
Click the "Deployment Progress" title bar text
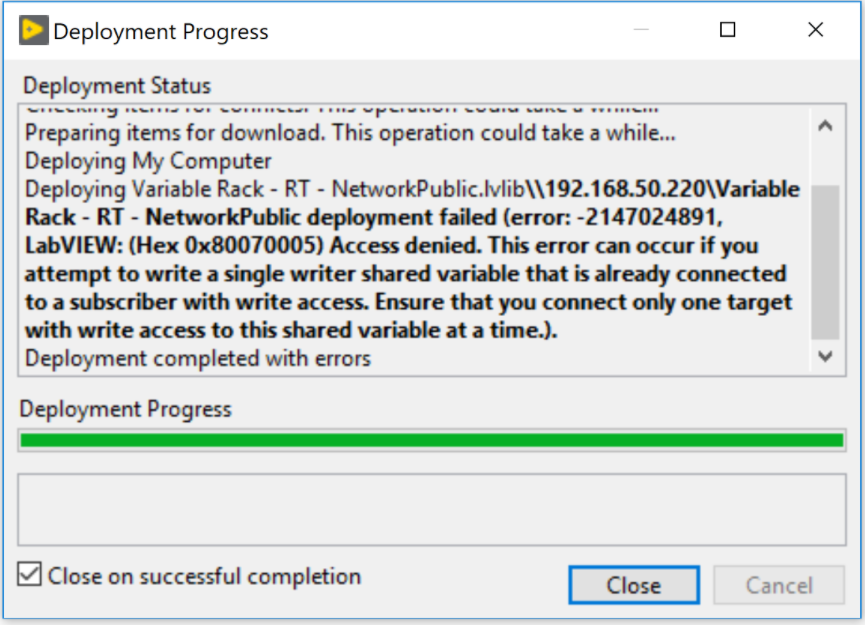(x=161, y=32)
